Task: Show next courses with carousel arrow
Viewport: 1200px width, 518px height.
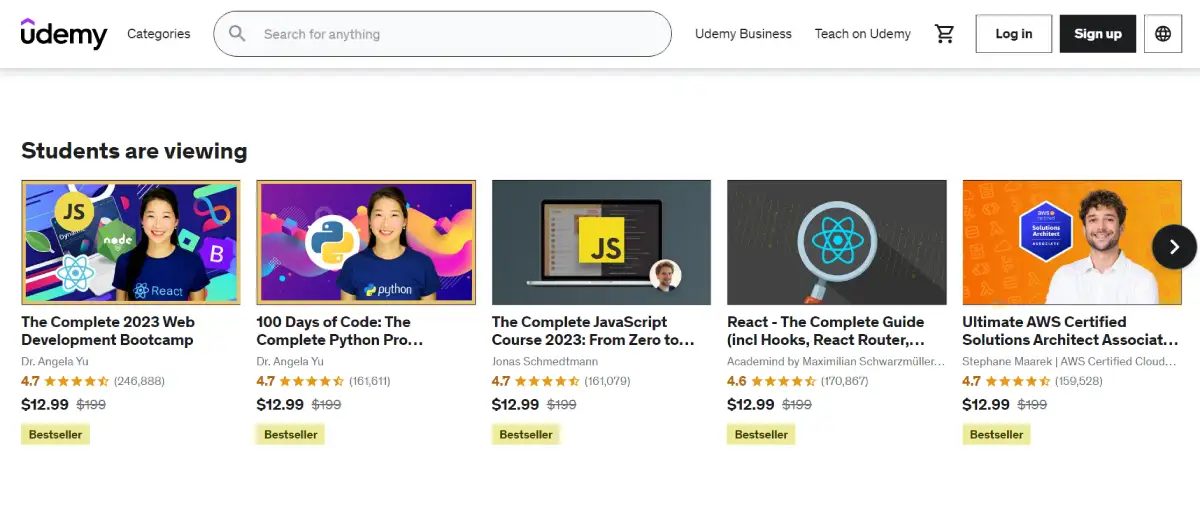Action: click(x=1174, y=246)
